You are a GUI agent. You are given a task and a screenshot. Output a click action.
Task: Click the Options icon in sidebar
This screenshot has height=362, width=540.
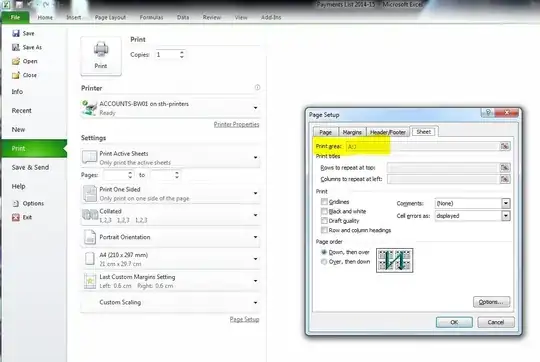16,204
